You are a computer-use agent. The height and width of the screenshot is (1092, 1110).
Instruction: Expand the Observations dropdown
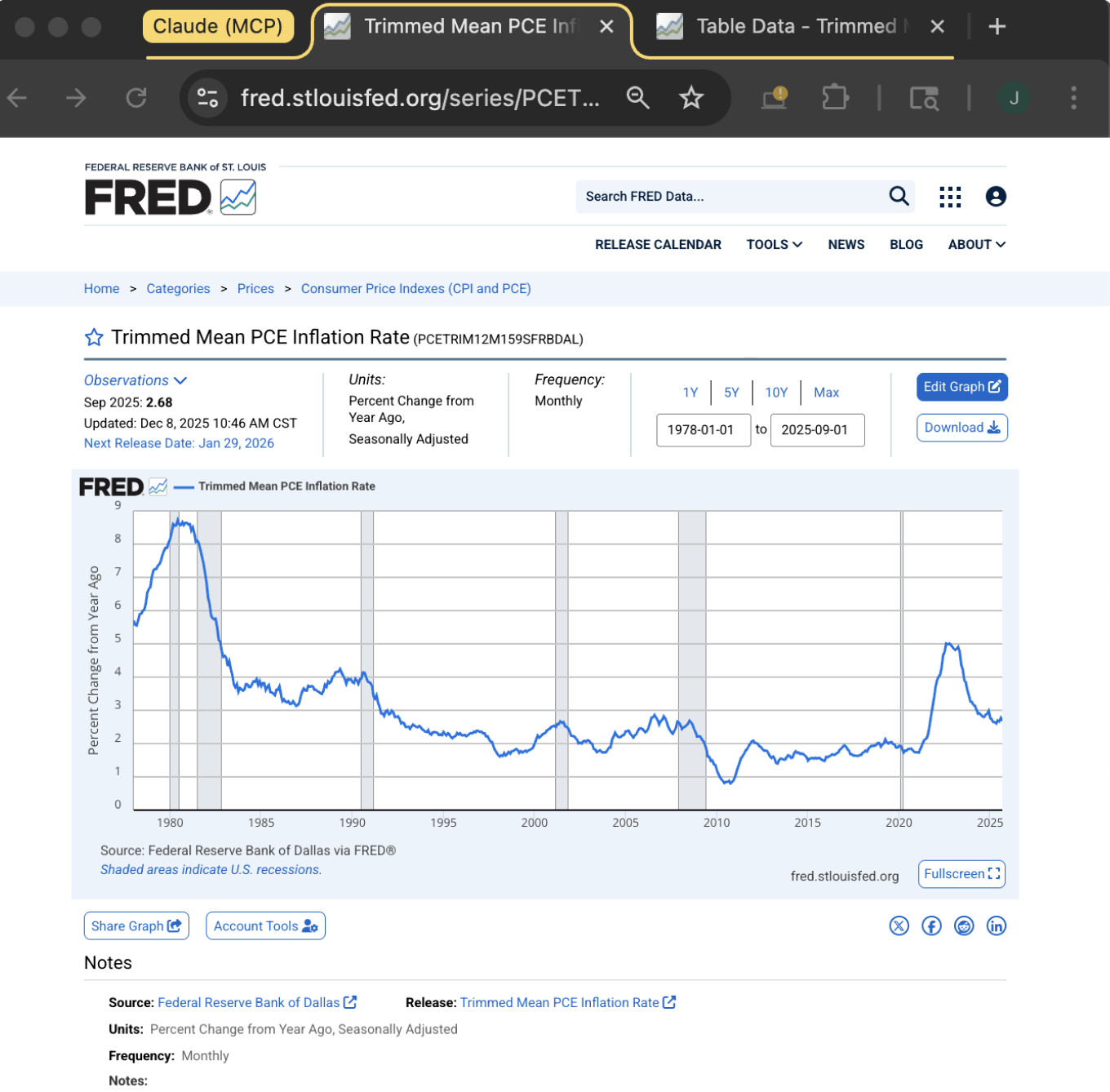click(x=135, y=380)
